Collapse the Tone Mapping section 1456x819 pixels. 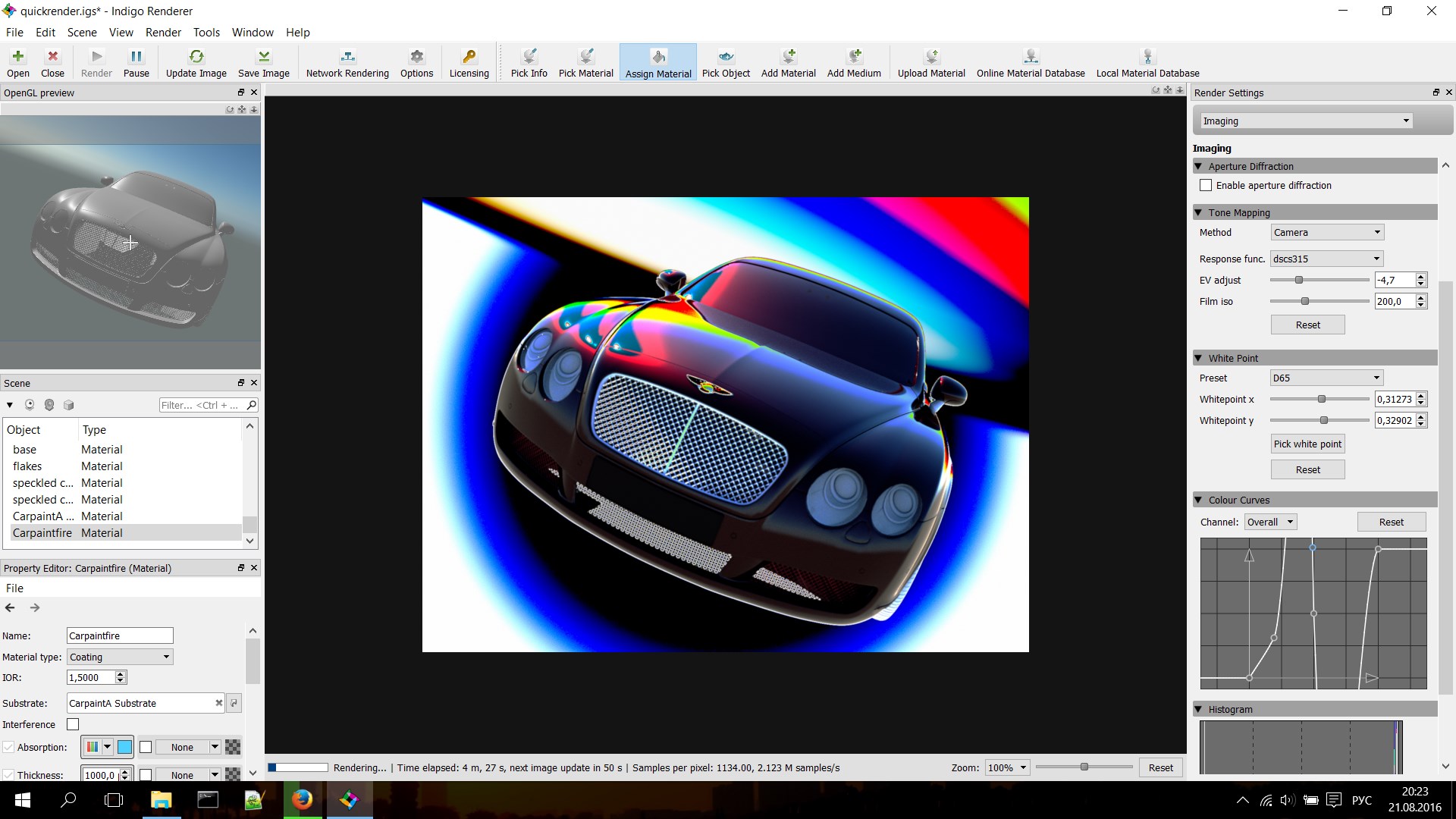1198,212
